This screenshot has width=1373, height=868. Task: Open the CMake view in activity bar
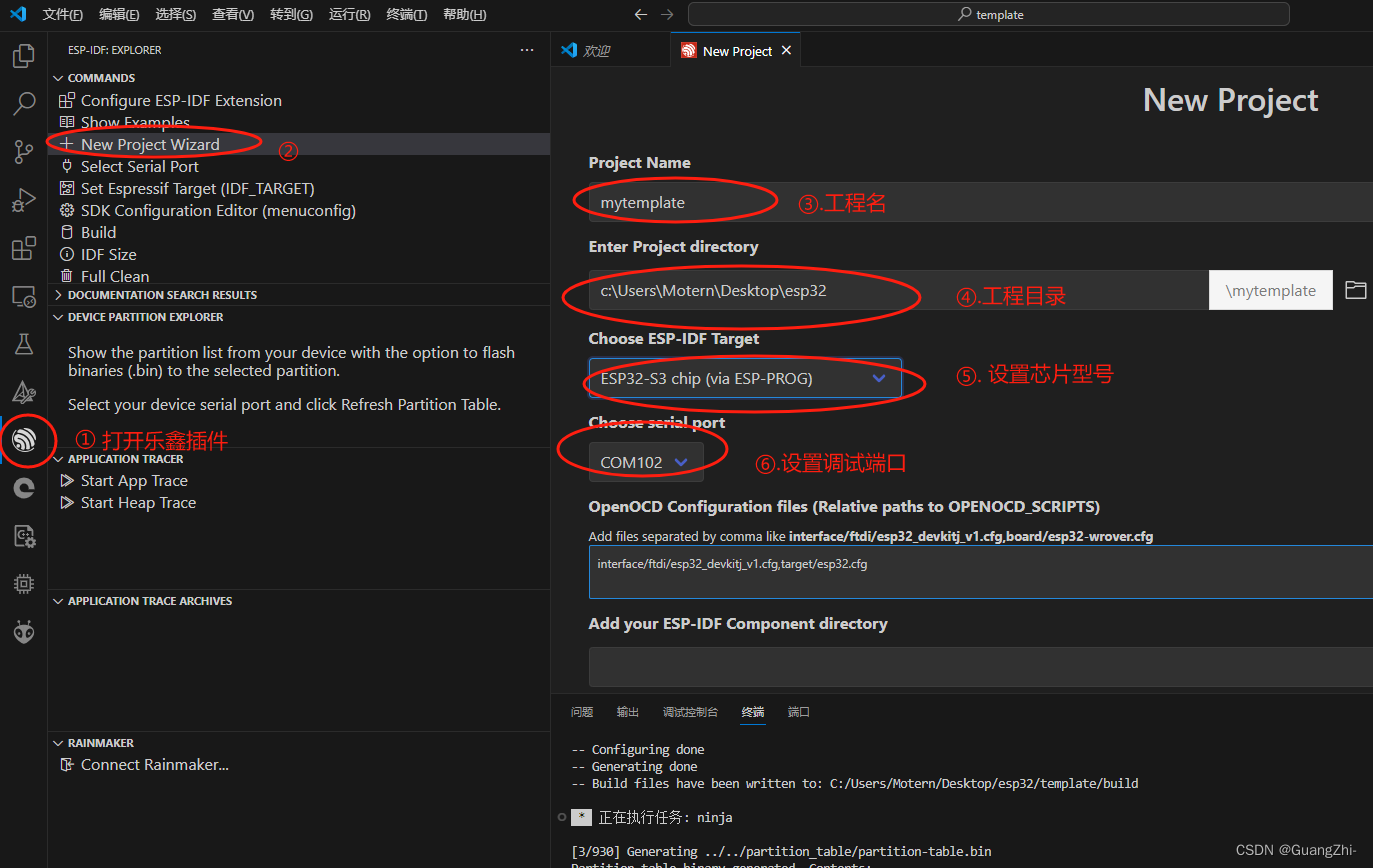23,392
